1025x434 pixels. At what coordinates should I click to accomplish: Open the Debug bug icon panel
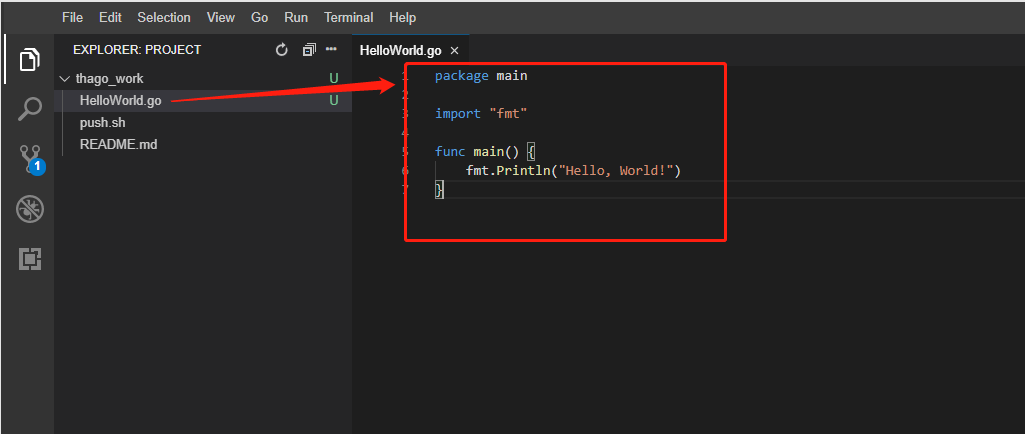pyautogui.click(x=29, y=210)
